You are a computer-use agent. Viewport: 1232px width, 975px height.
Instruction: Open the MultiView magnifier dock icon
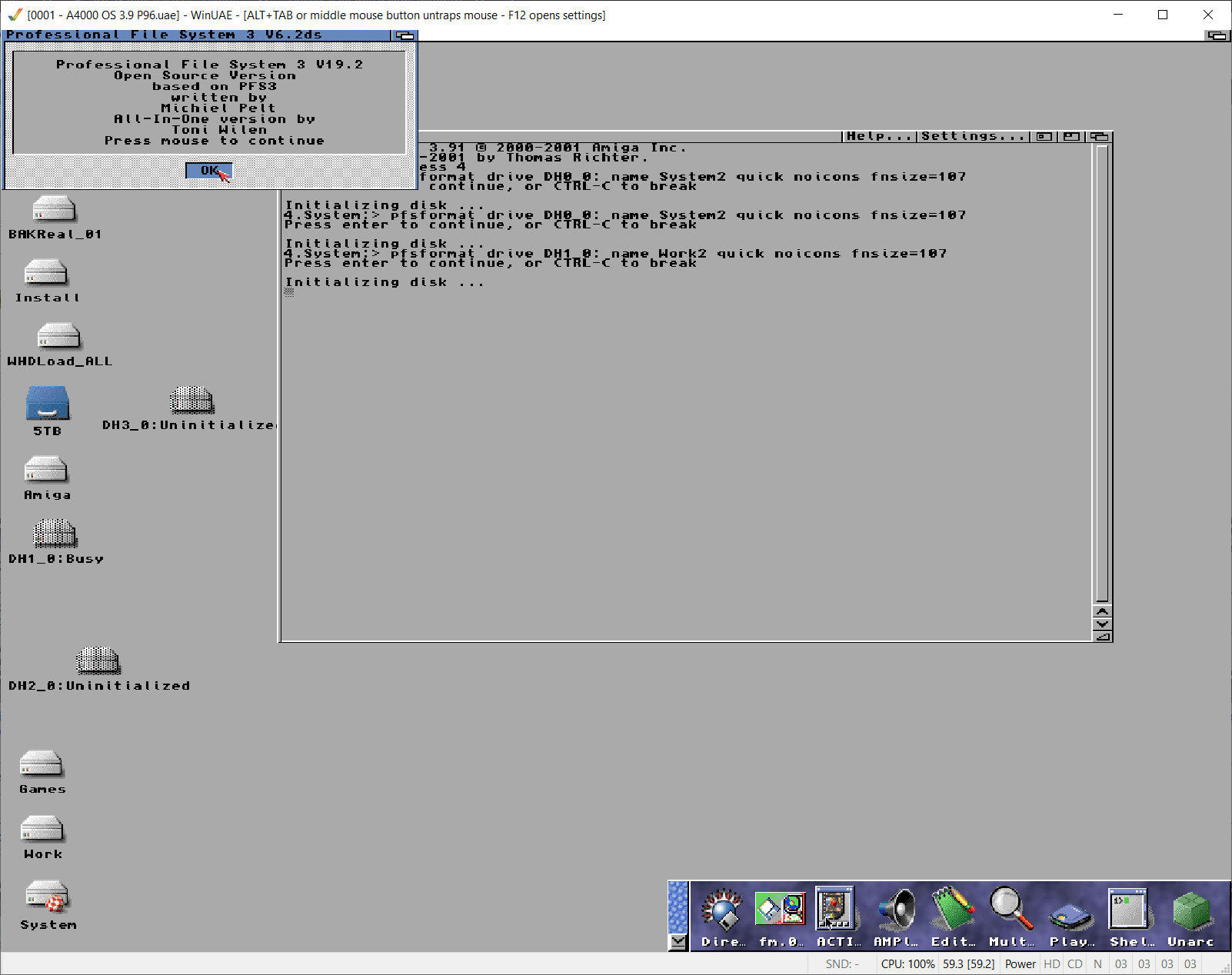click(x=1011, y=916)
